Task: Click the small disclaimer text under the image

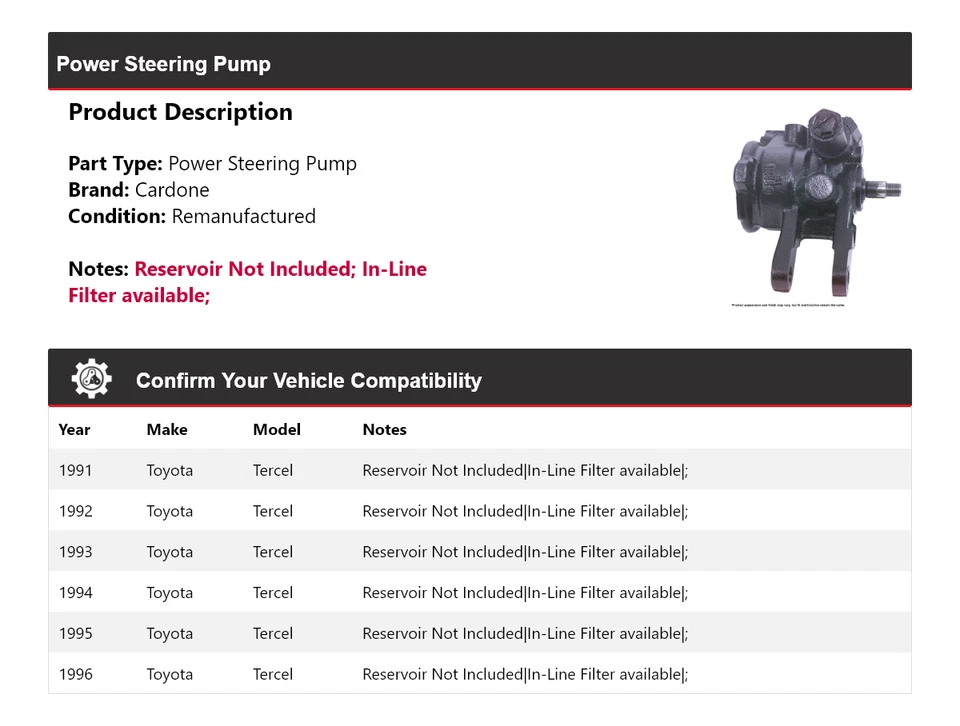Action: (x=788, y=305)
